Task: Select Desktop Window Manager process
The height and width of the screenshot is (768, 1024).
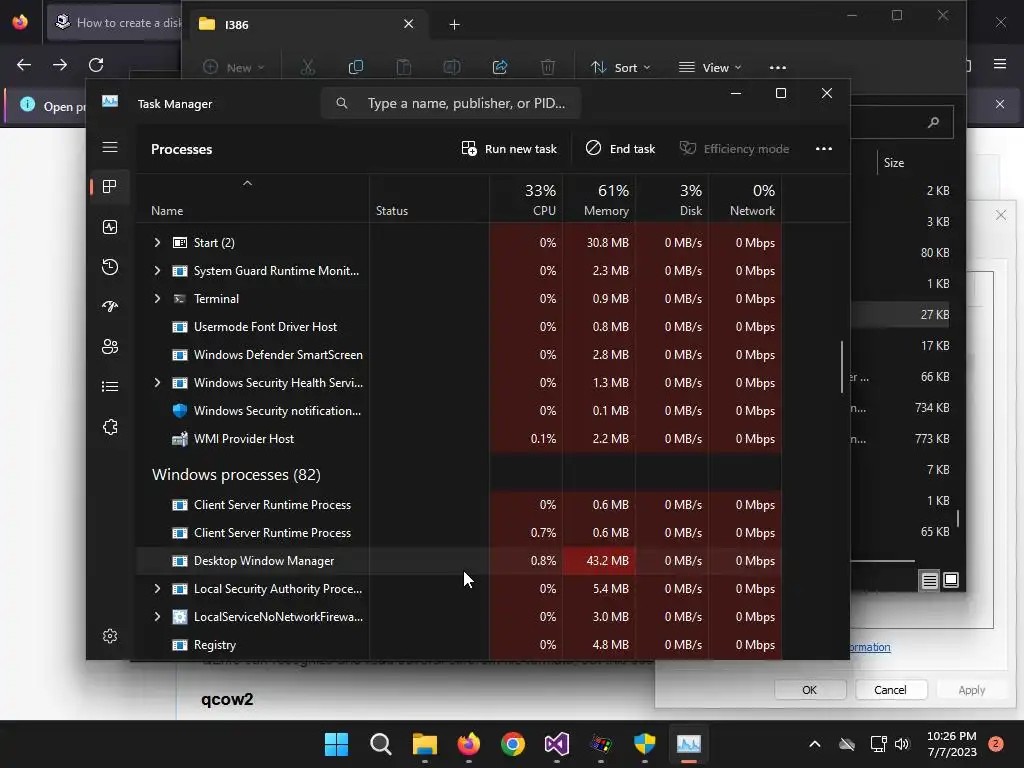Action: tap(459, 561)
